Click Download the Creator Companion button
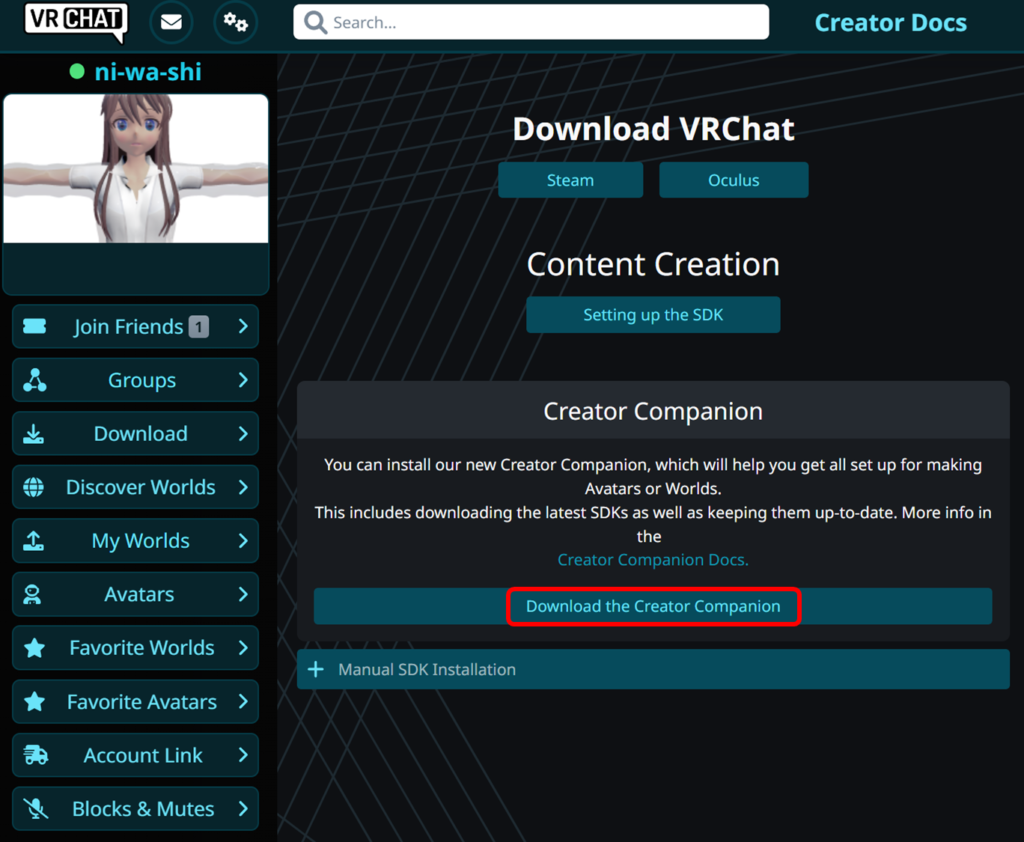Screen dimensions: 1024x842 point(653,607)
